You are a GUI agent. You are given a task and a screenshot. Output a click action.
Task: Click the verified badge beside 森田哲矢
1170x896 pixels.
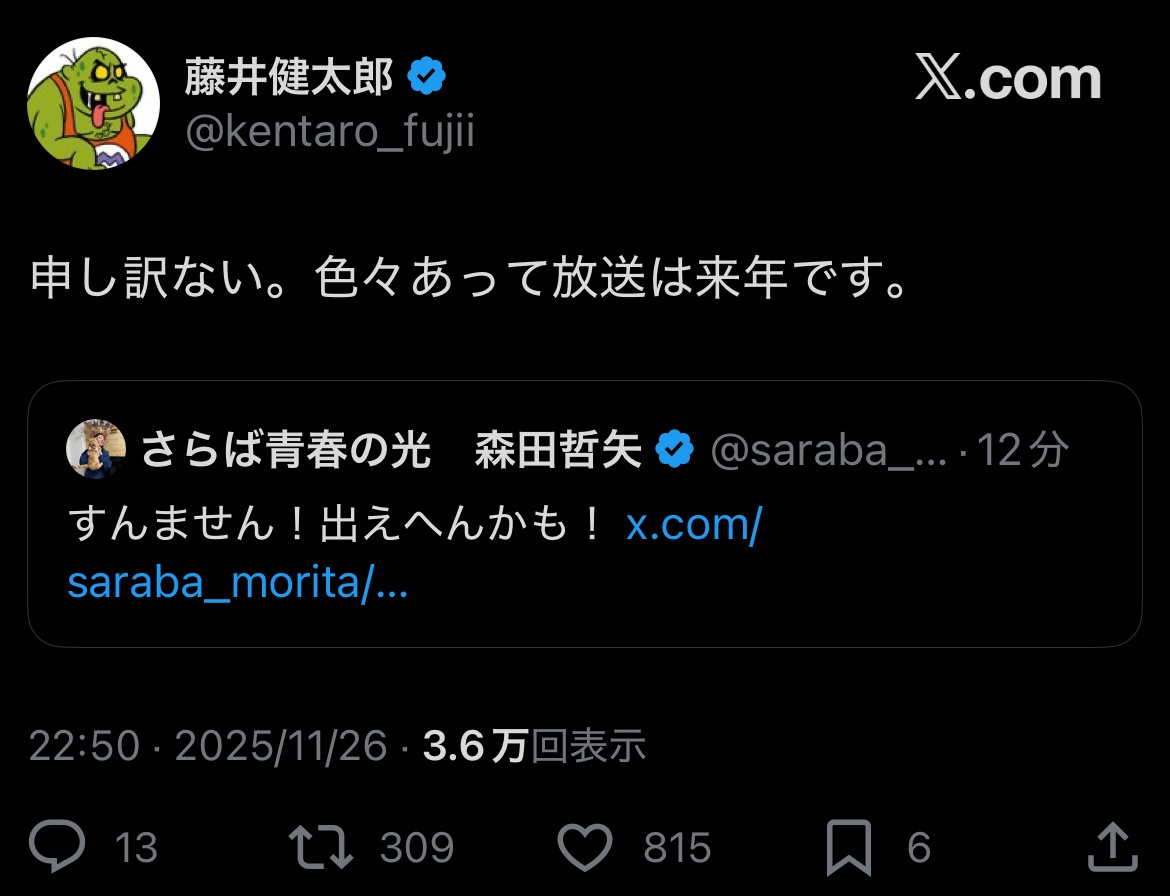tap(675, 451)
